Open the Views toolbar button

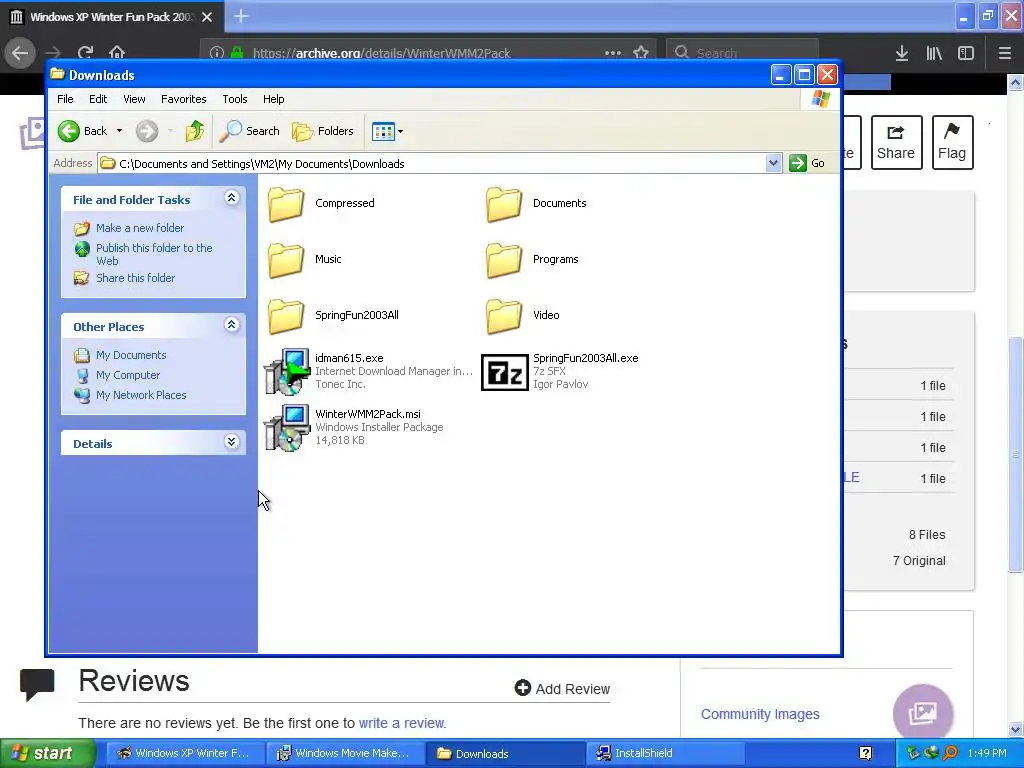click(383, 131)
